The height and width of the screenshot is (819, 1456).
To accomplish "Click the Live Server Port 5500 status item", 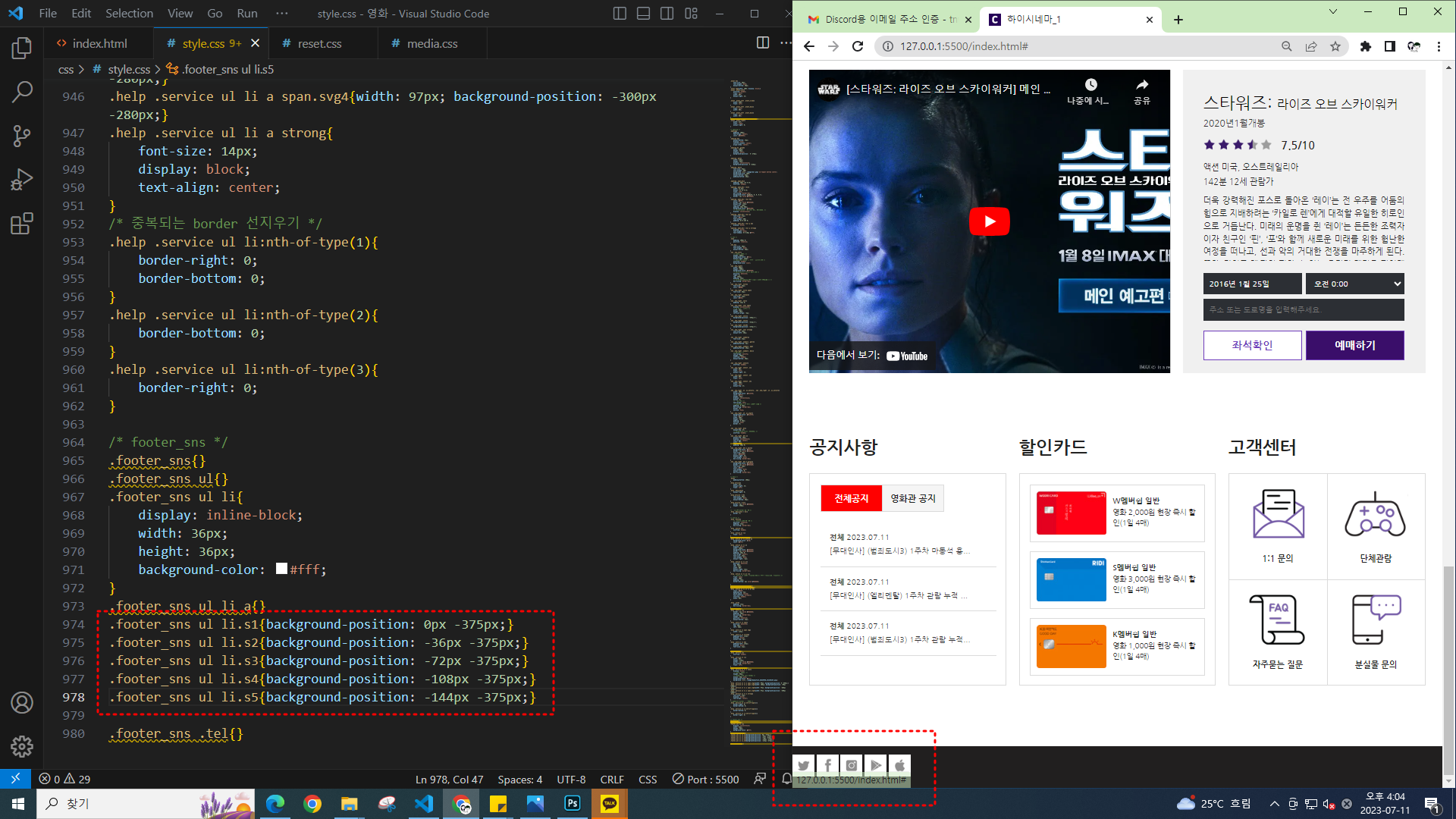I will (705, 779).
